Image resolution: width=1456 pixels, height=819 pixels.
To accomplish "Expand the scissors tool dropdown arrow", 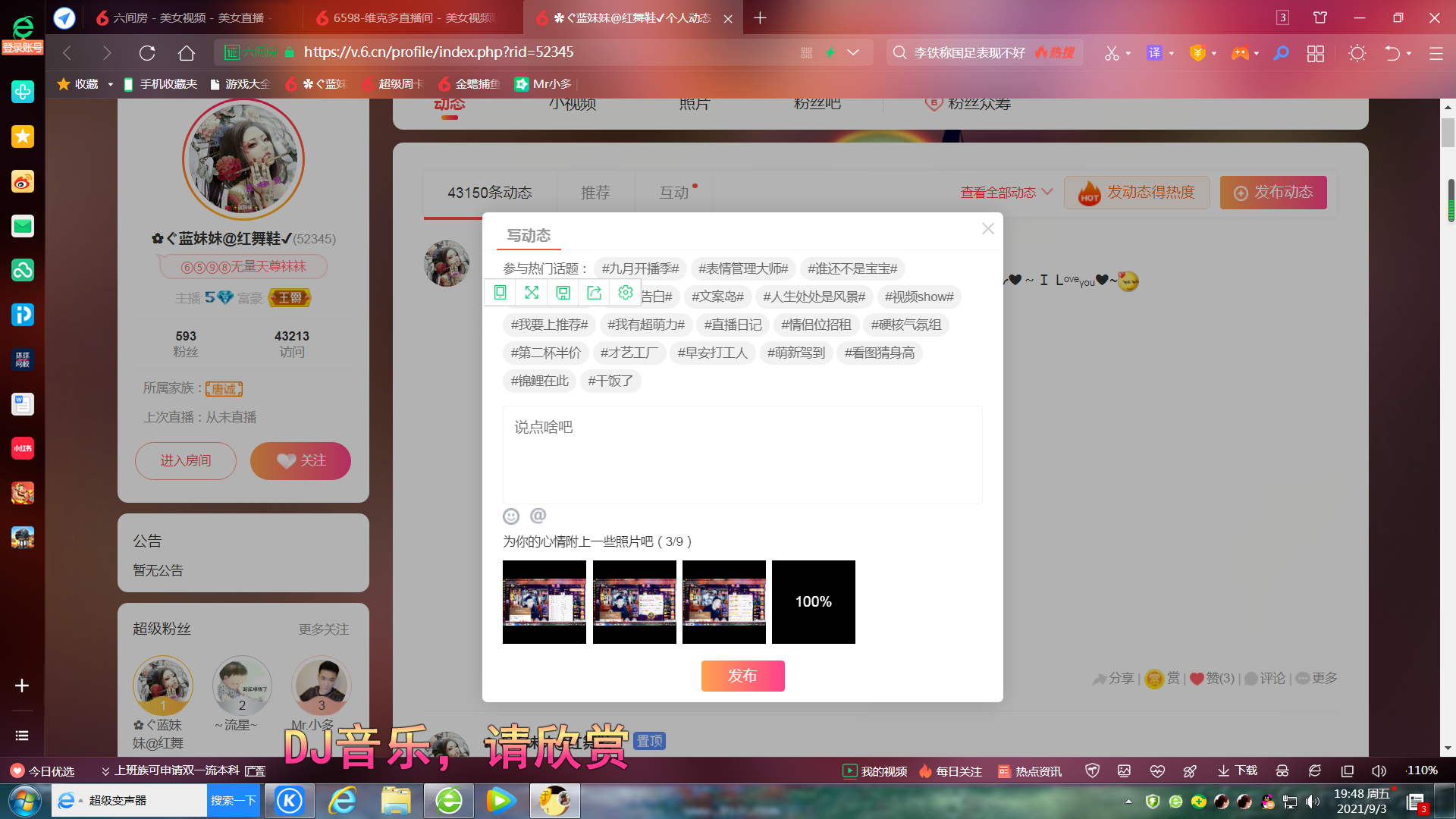I will (x=1128, y=54).
